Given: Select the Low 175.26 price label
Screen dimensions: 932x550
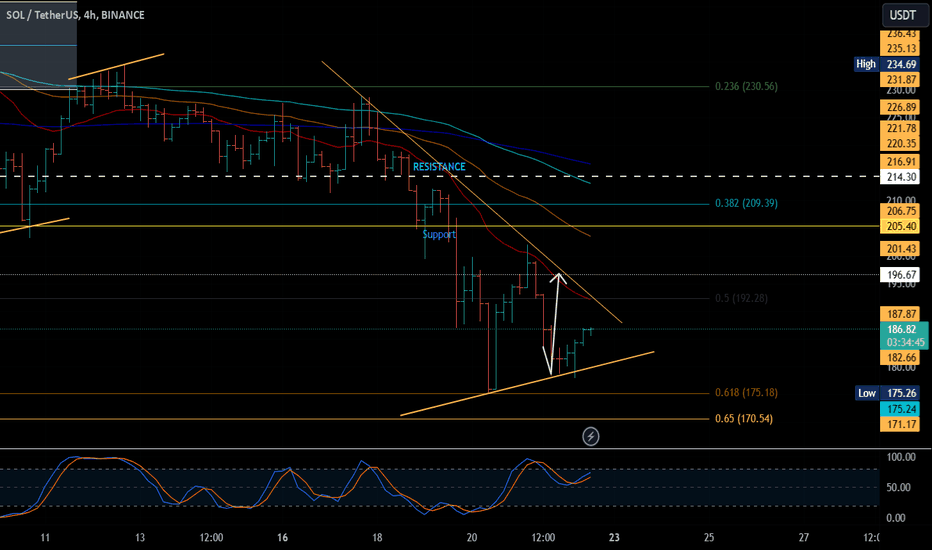Looking at the screenshot, I should [887, 393].
